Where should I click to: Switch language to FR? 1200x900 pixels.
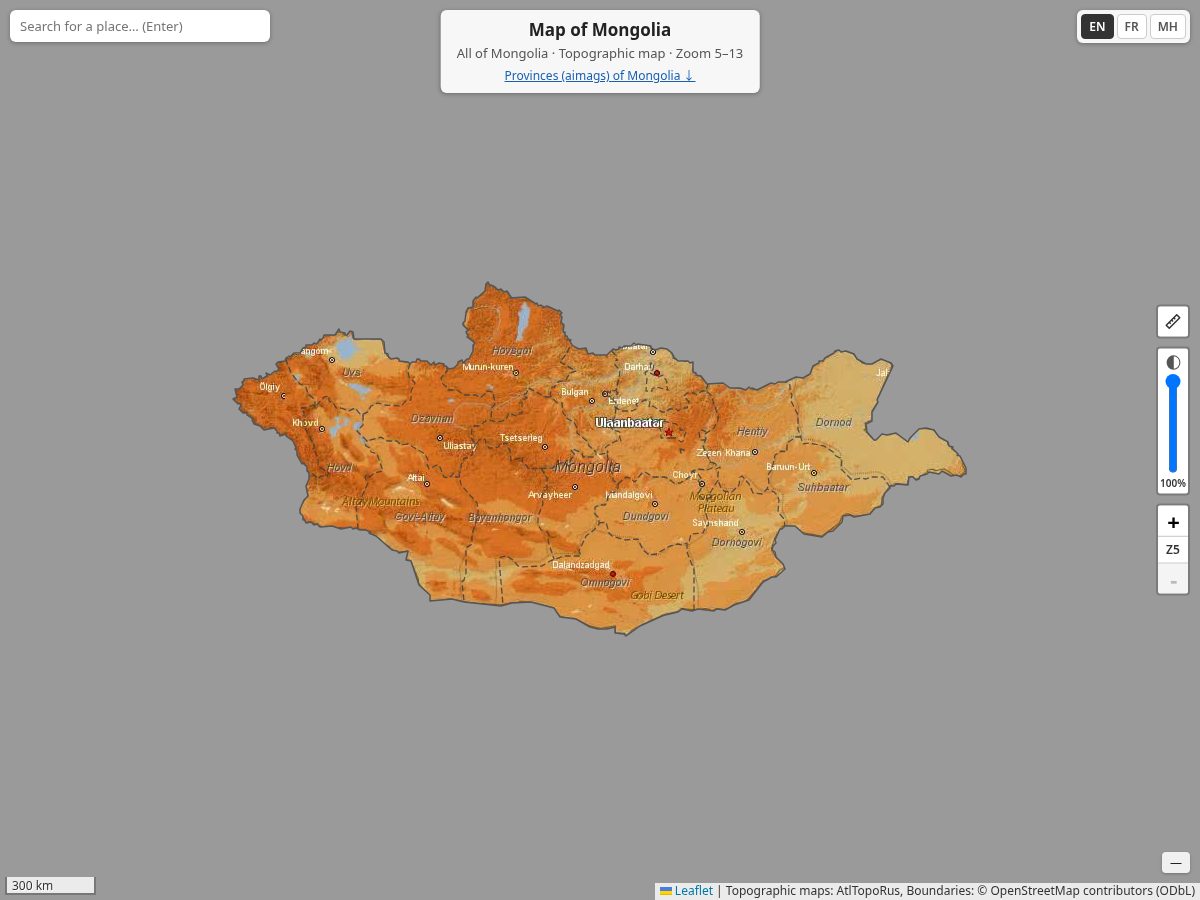1131,27
